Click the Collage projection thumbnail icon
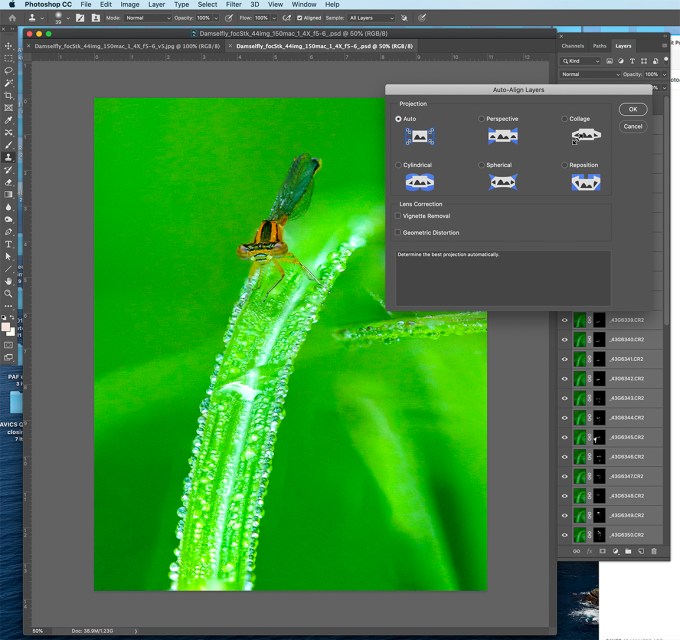Viewport: 680px width, 640px height. tap(586, 136)
